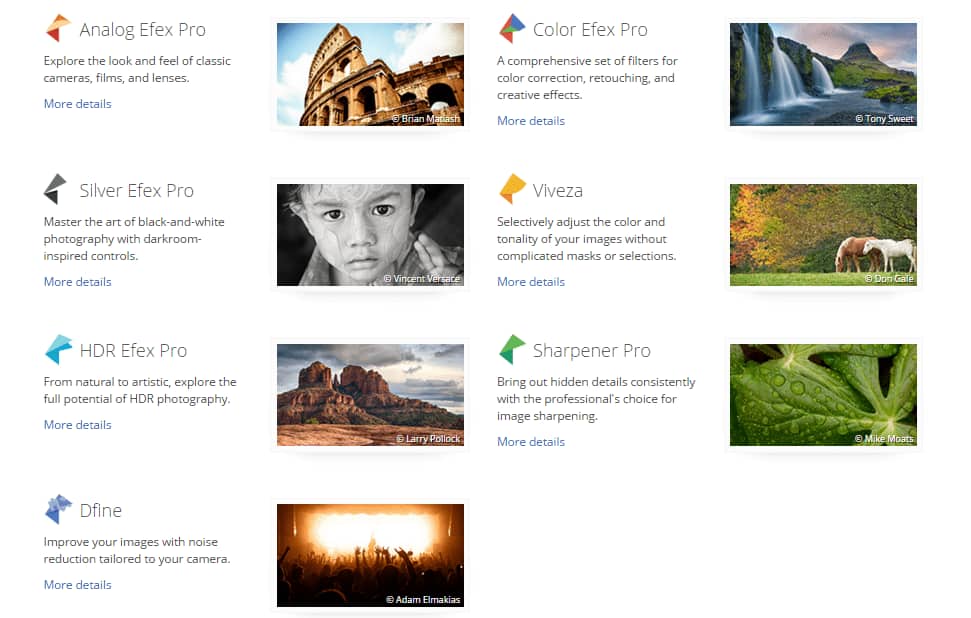Open More details under Silver Efex Pro
Image resolution: width=971 pixels, height=618 pixels.
(x=77, y=282)
